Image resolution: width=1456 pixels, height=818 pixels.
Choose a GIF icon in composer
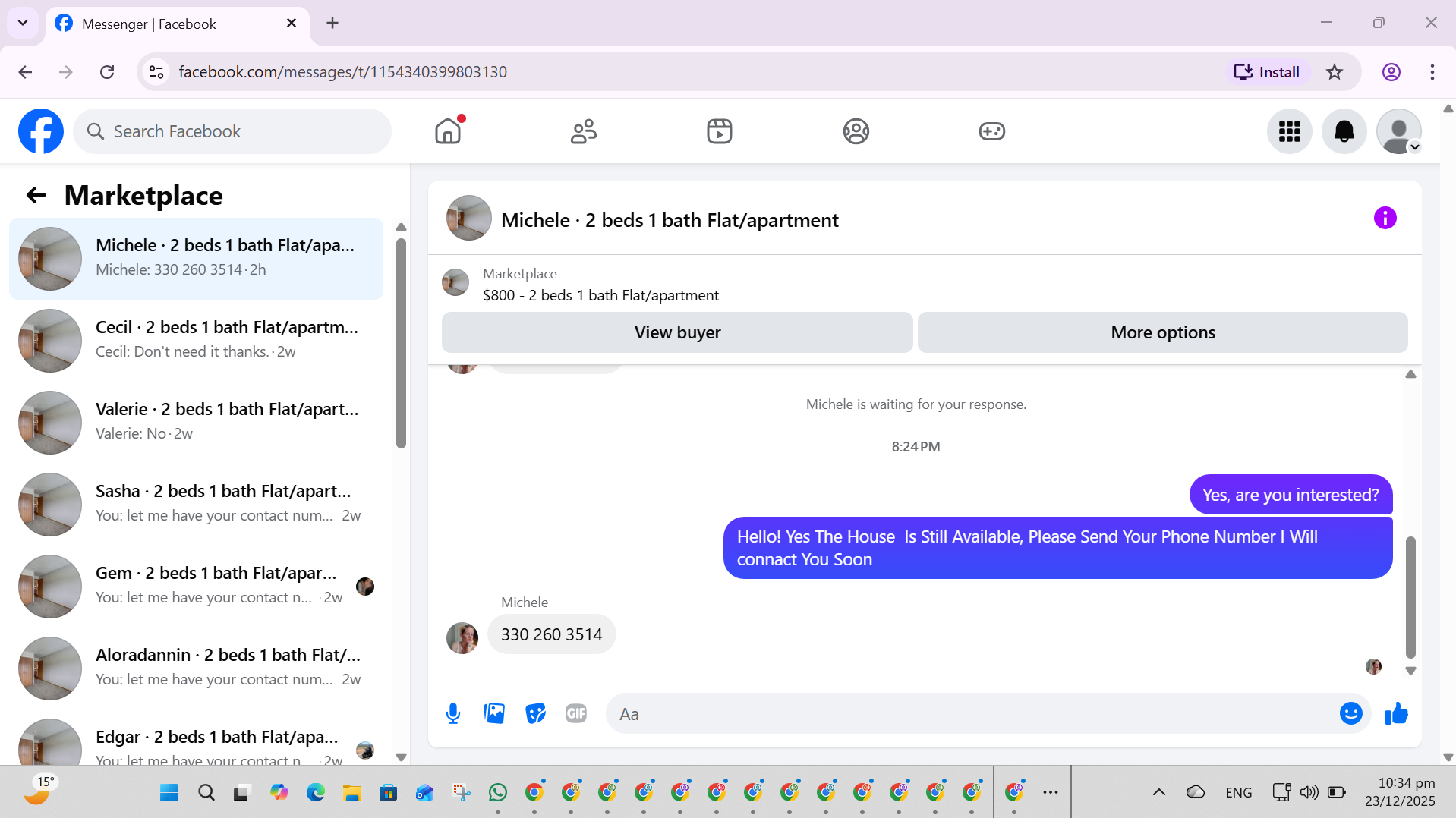point(576,713)
